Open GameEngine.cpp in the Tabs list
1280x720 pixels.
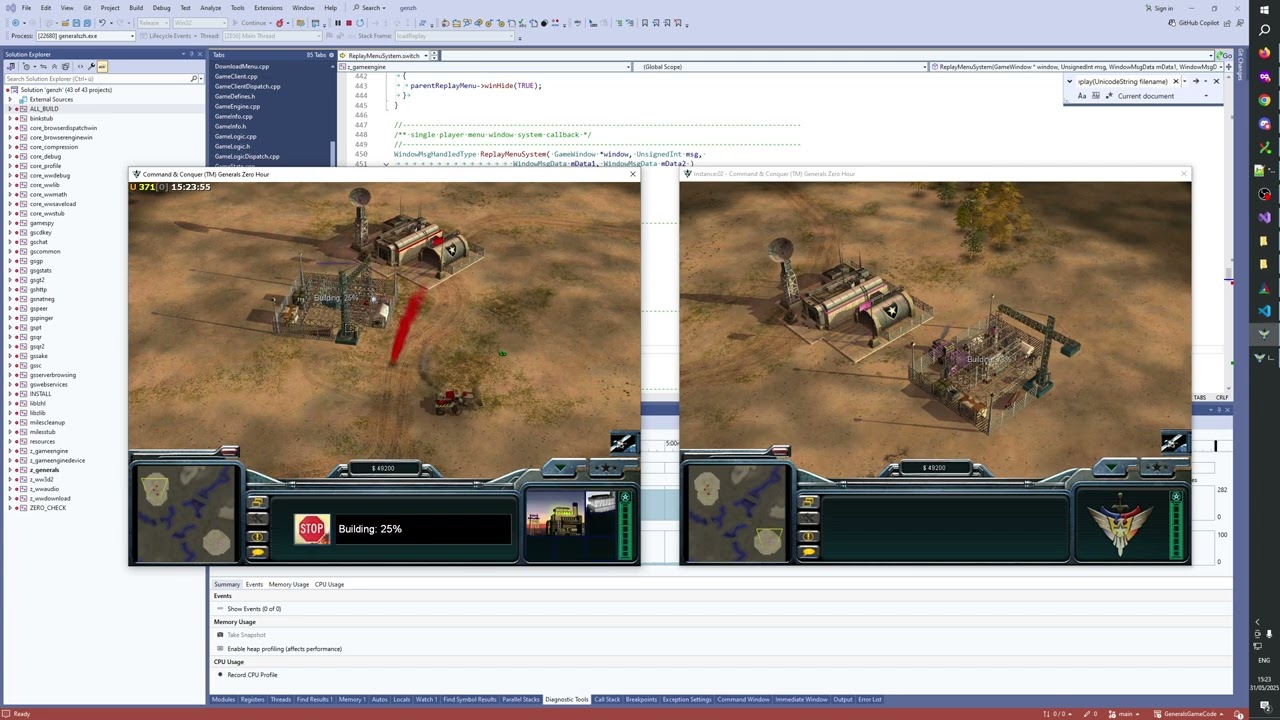237,106
